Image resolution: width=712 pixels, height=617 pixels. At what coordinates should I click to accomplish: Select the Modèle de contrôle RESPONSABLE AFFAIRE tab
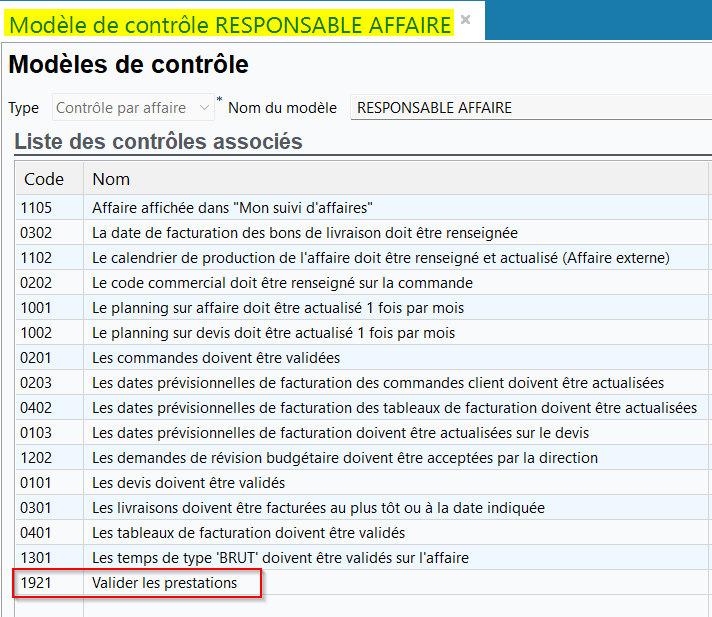click(230, 25)
